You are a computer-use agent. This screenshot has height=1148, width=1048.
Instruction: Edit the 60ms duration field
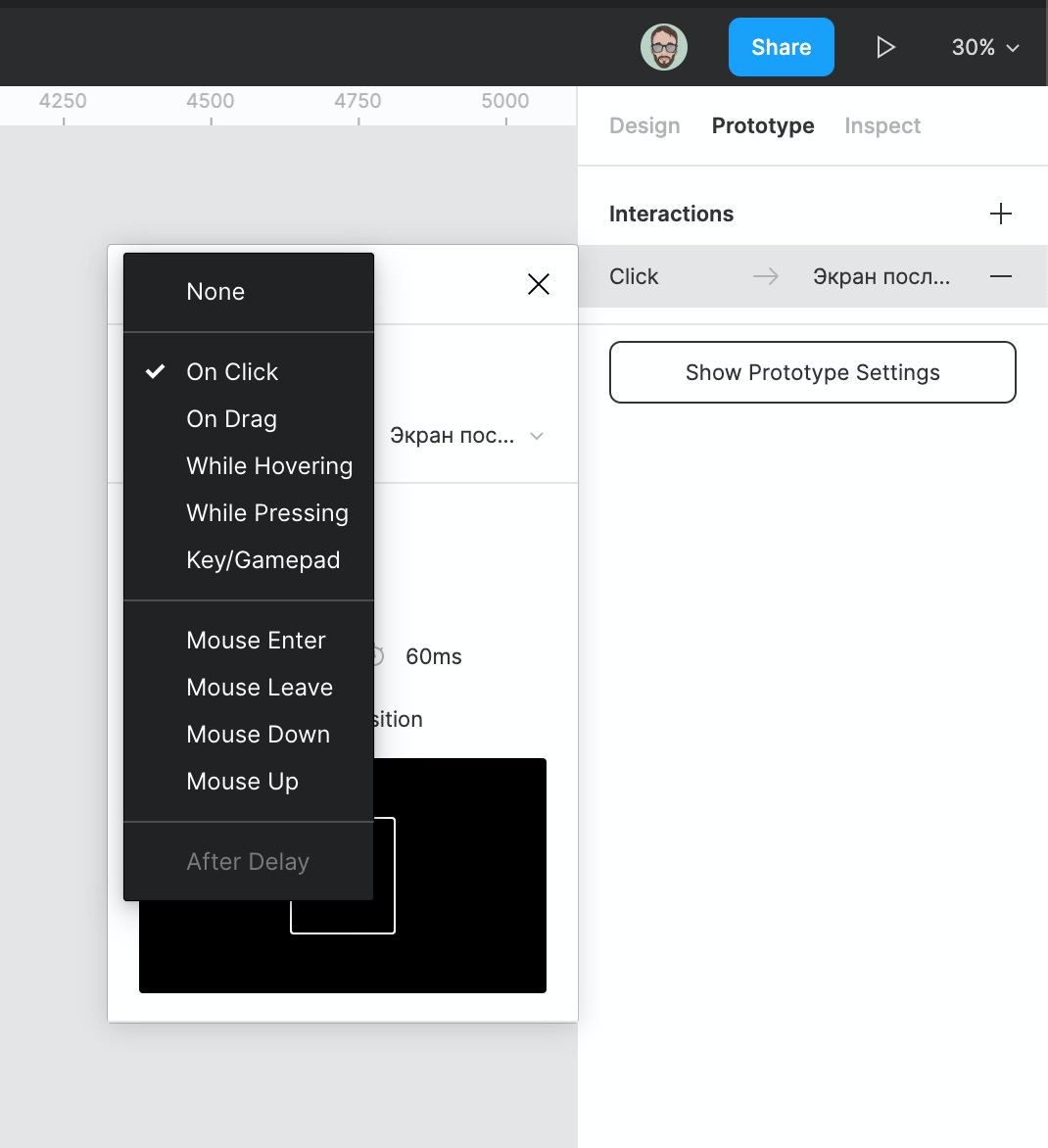(x=433, y=656)
